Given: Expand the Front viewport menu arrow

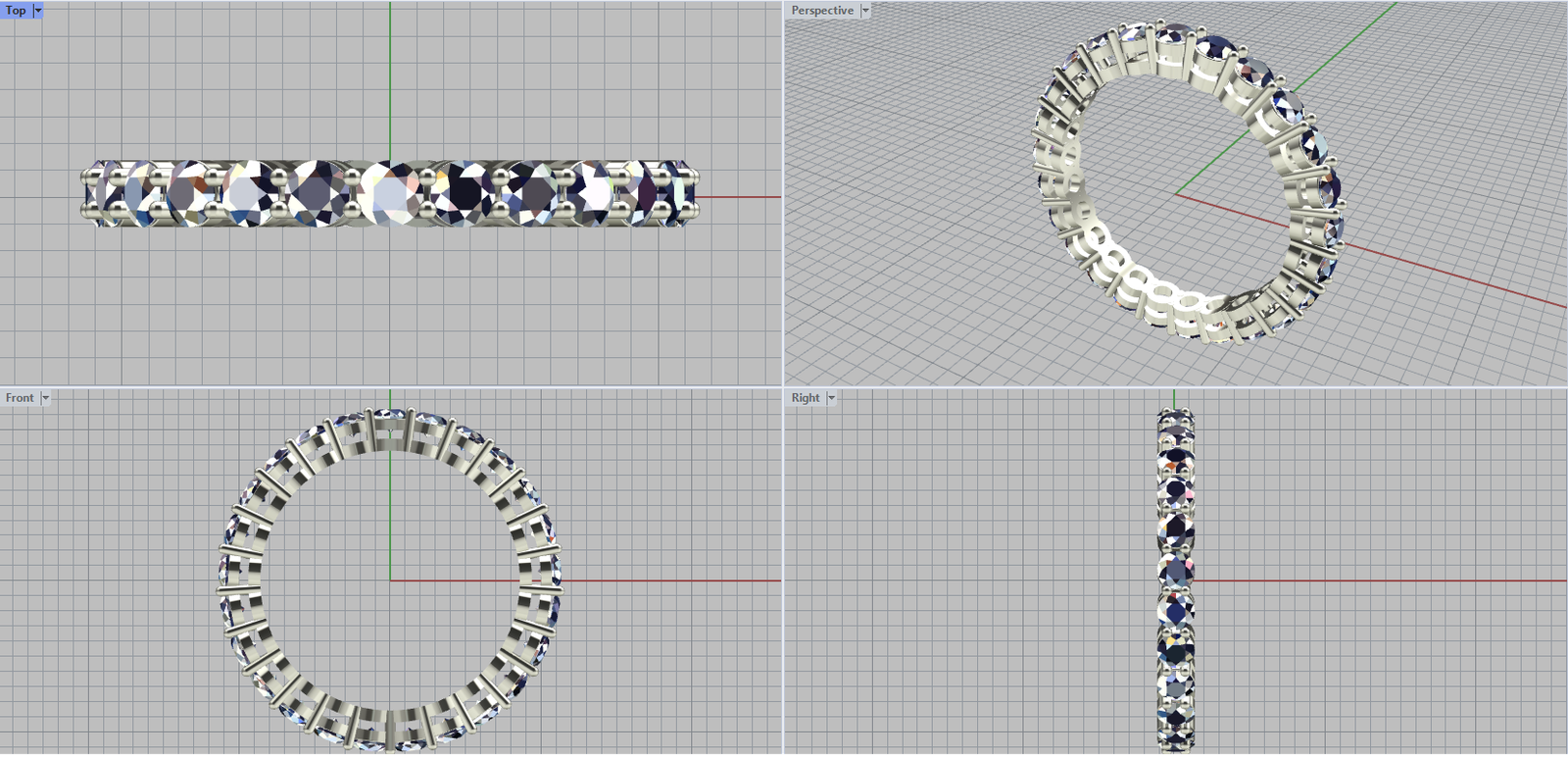Looking at the screenshot, I should pos(45,398).
